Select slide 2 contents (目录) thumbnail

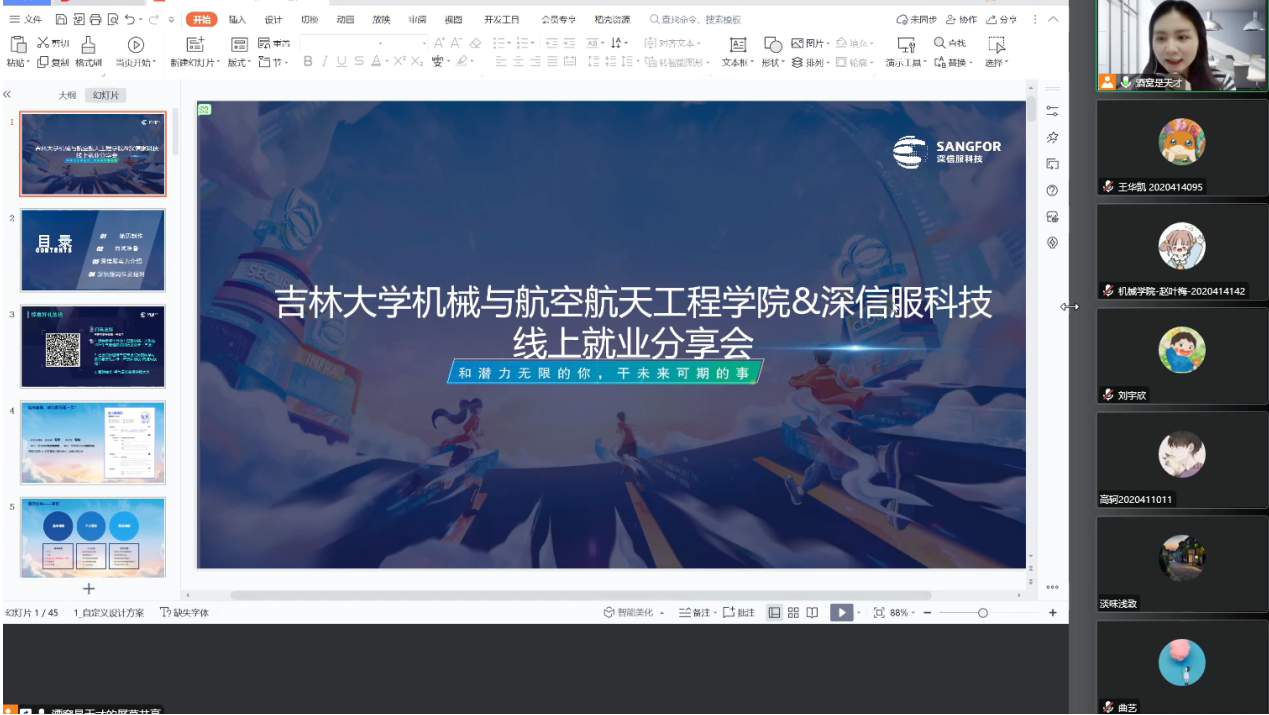click(92, 250)
